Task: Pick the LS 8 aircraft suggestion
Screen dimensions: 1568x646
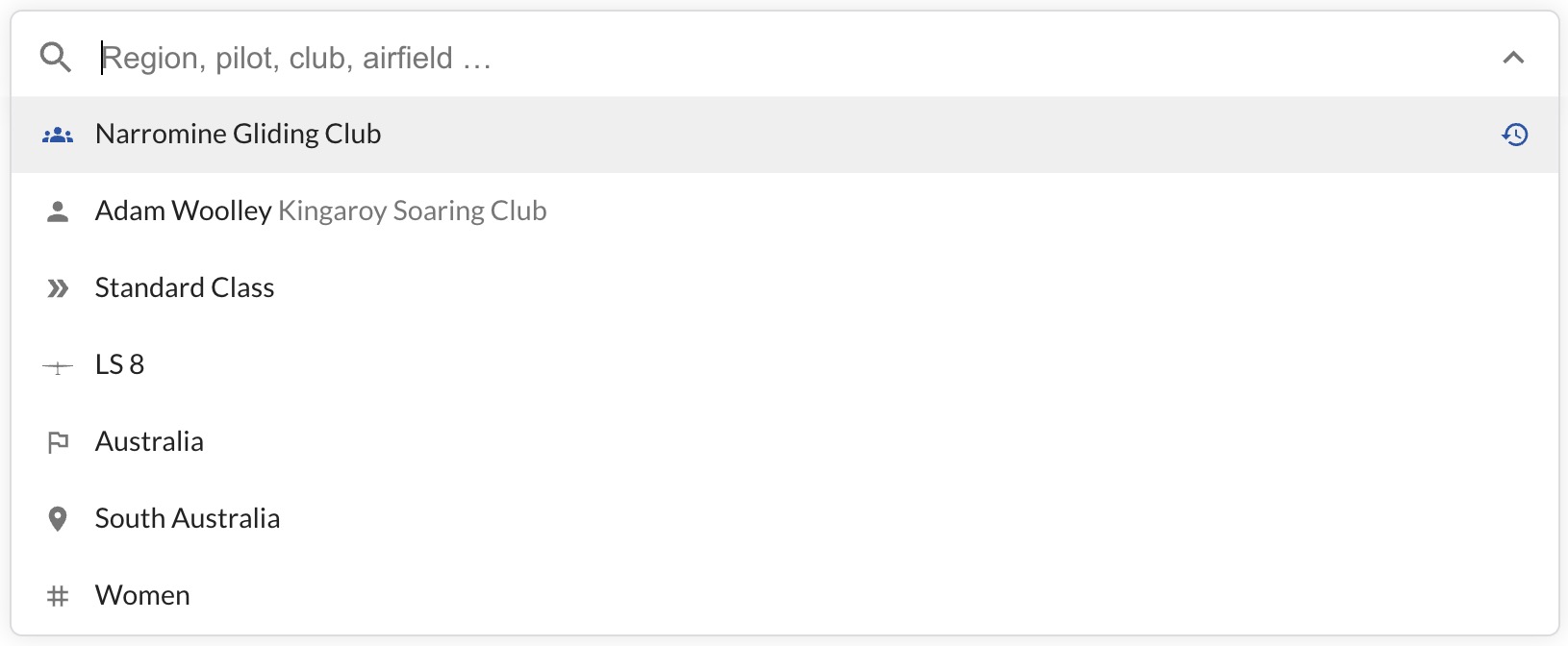Action: click(785, 365)
